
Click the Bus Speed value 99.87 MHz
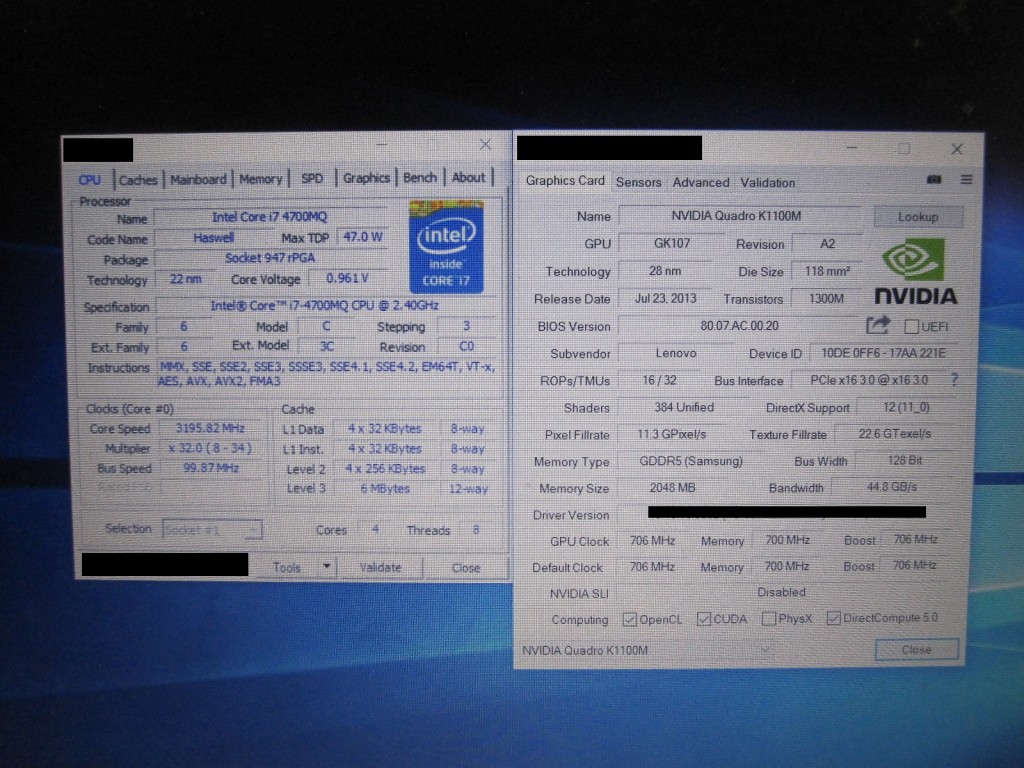[210, 468]
